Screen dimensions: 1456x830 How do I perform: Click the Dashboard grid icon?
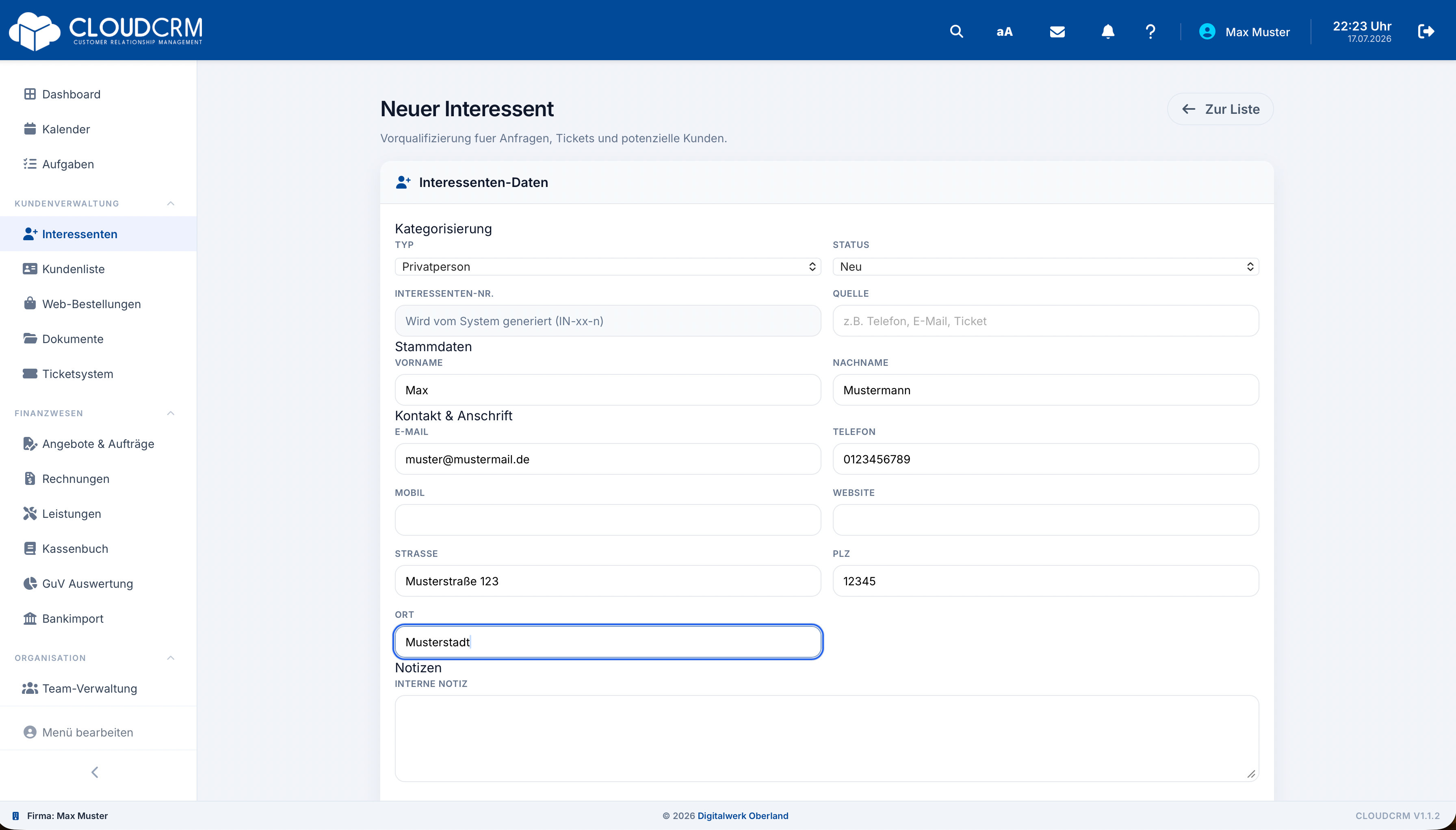point(30,94)
